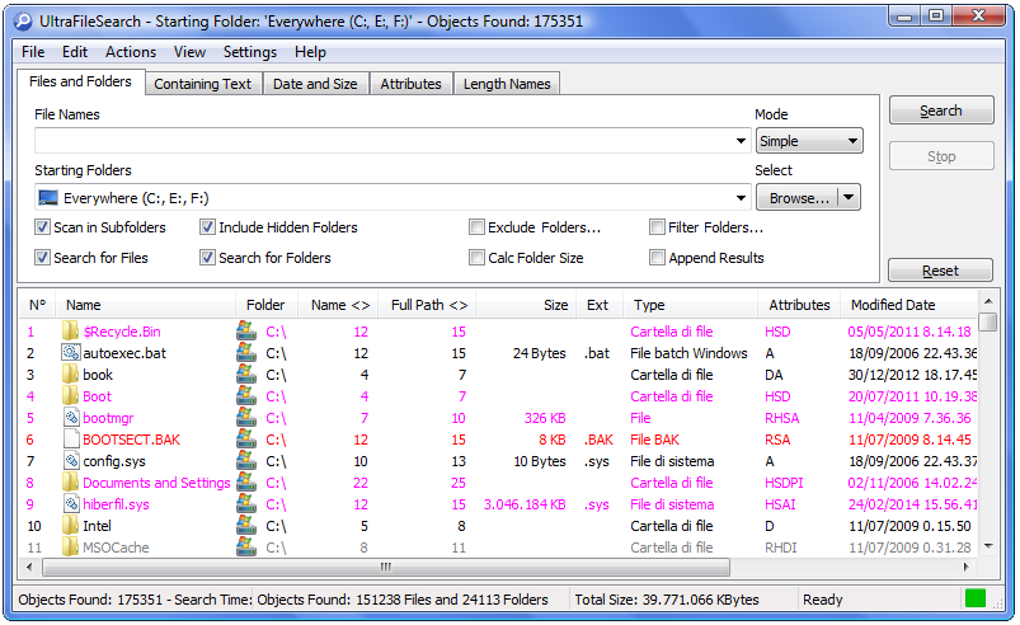Click drive icon in $Recycle.Bin row
Viewport: 1020px width, 625px height.
[246, 331]
